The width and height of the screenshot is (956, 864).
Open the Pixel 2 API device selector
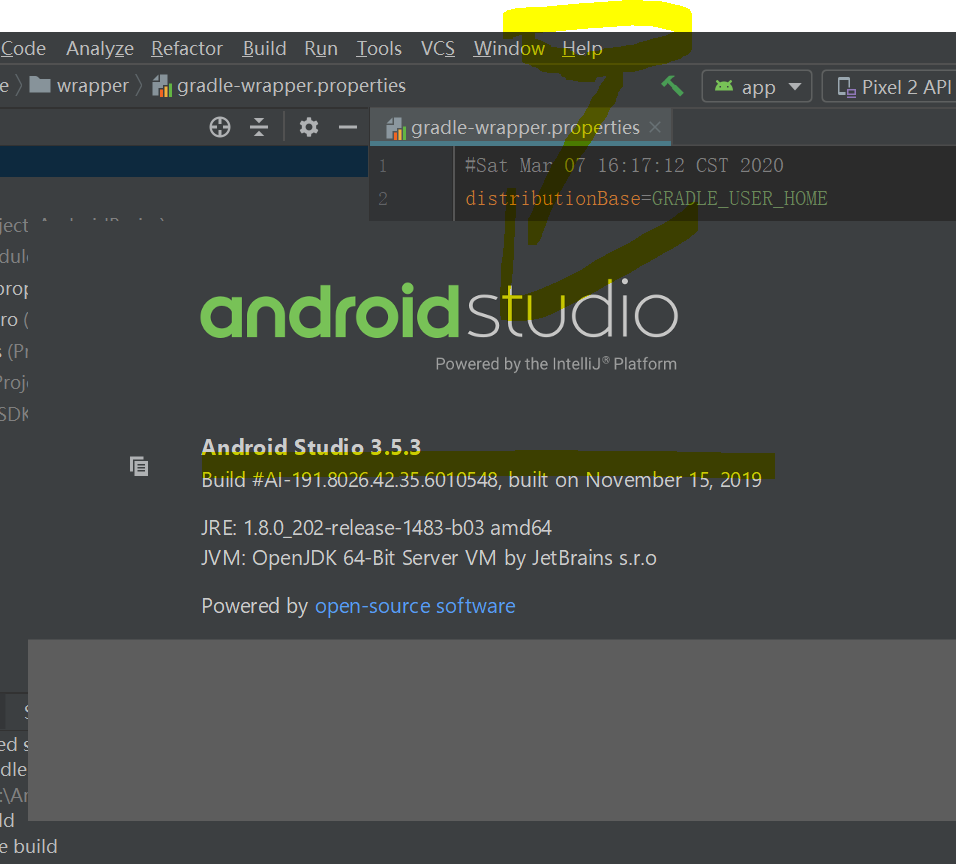(x=891, y=87)
